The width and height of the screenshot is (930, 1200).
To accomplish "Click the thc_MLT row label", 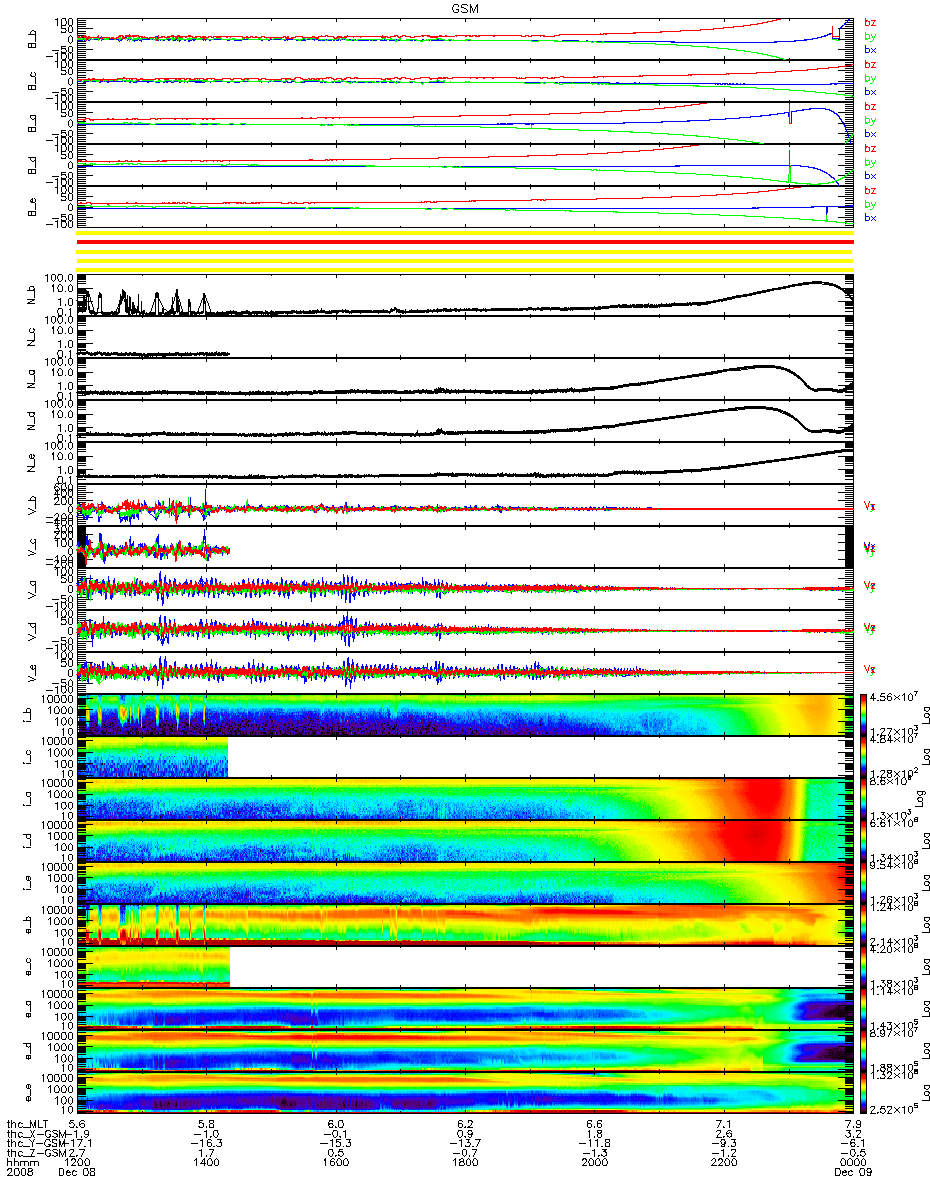I will point(26,1123).
